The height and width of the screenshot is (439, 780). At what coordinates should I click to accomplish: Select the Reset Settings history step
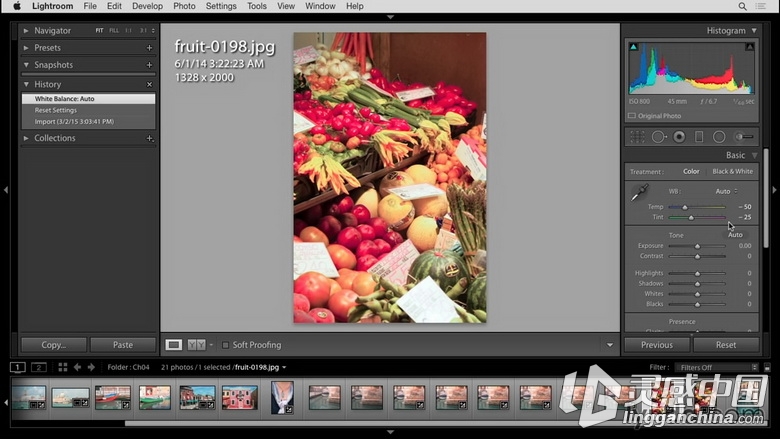88,110
